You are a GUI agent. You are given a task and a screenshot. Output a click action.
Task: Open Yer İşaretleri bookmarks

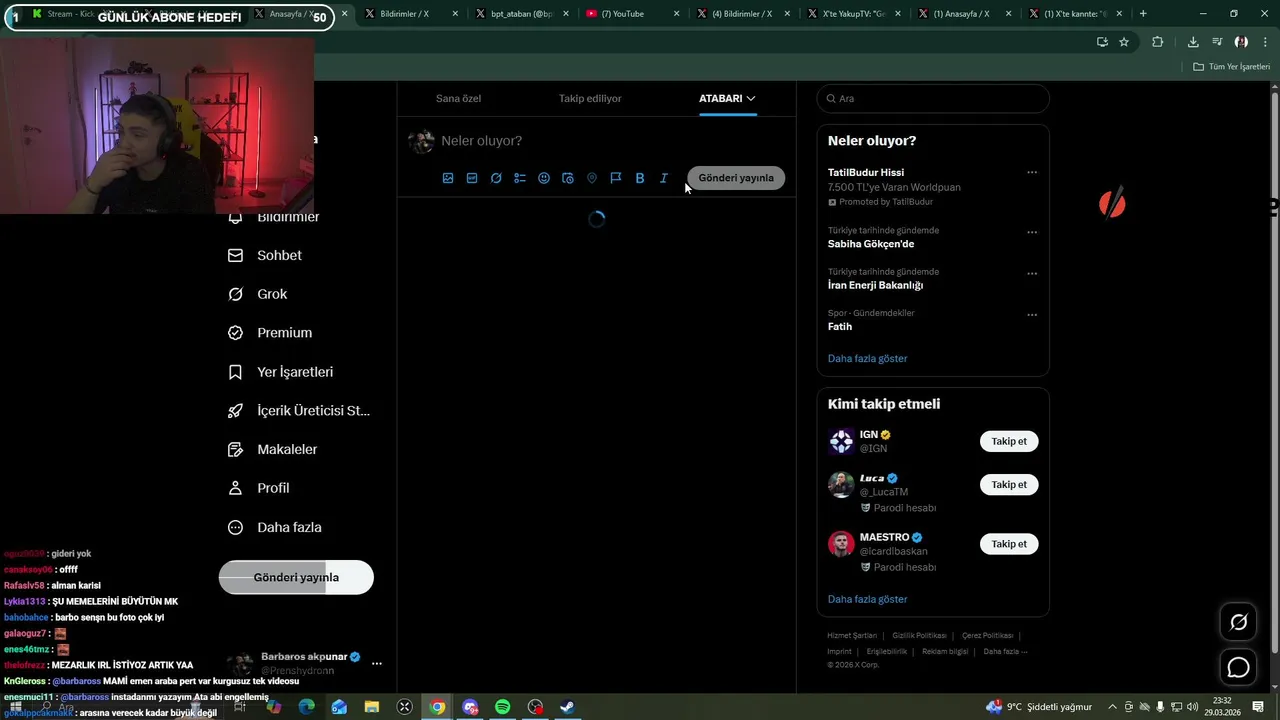click(281, 372)
